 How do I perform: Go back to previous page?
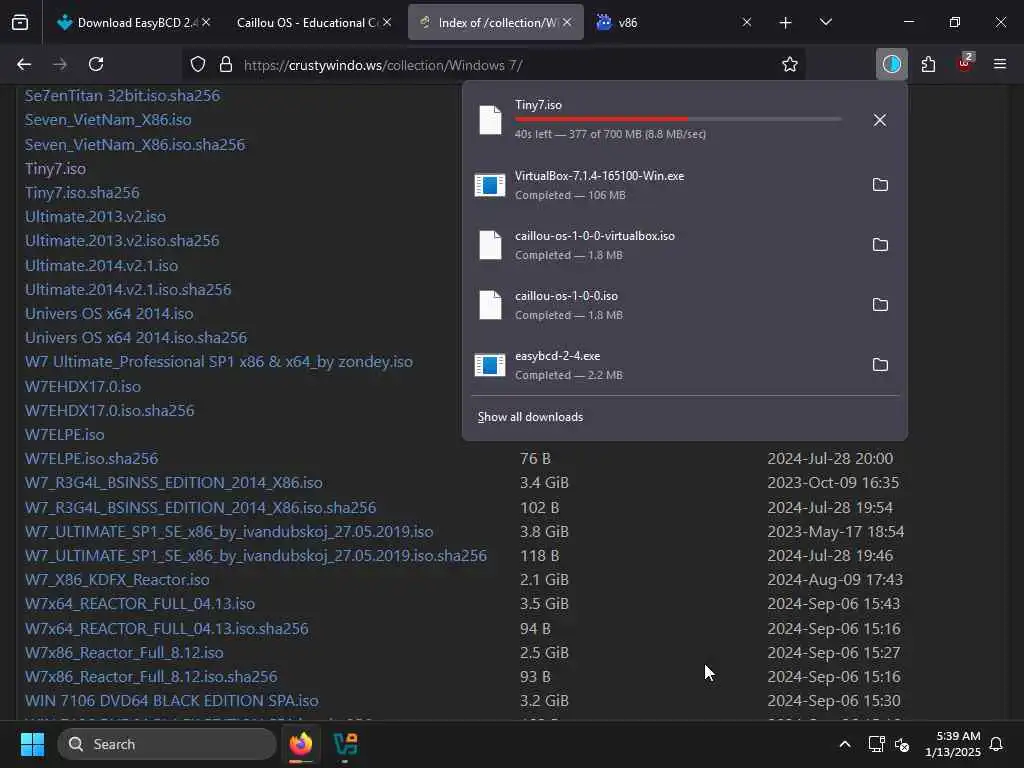(x=24, y=64)
